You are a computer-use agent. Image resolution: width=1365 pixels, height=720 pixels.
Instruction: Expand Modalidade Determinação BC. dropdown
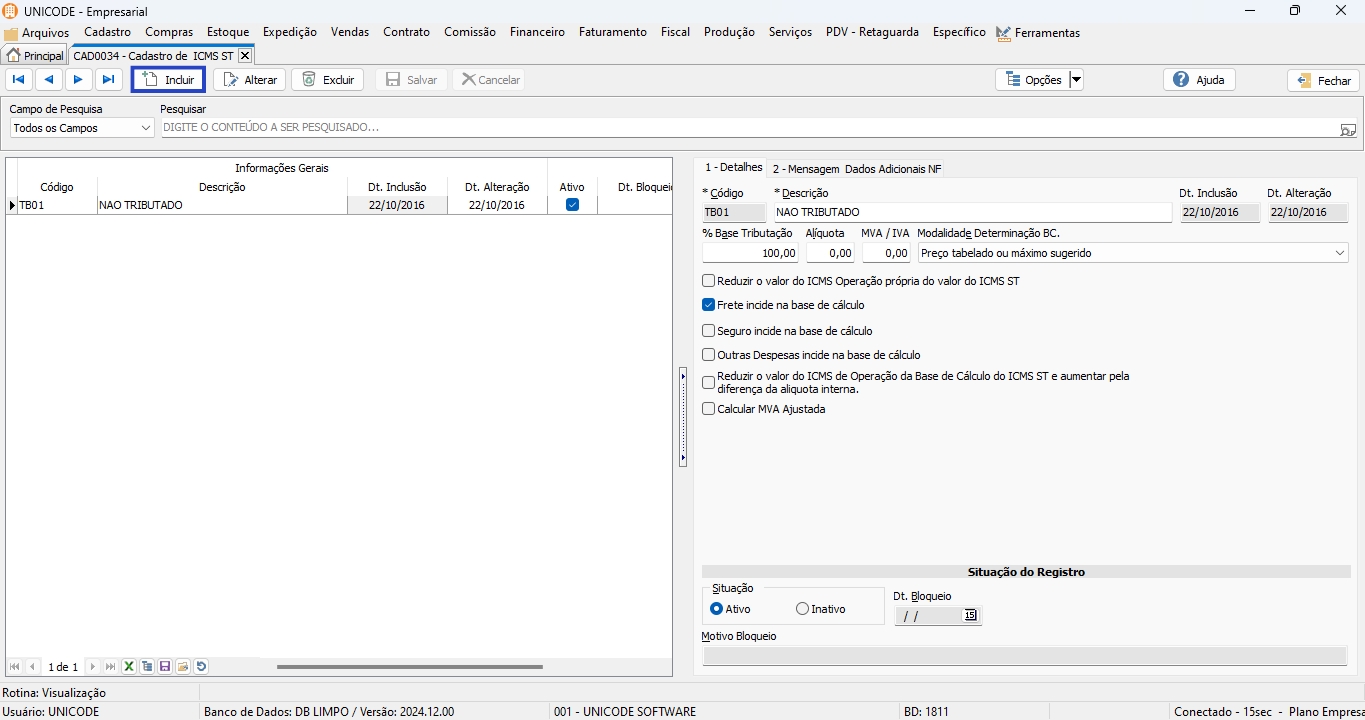pyautogui.click(x=1339, y=254)
